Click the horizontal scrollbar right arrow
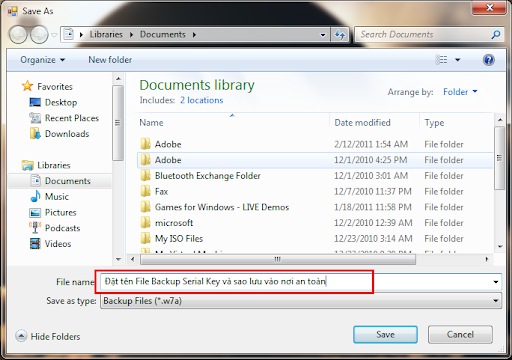Viewport: 512px width, 360px height. [487, 259]
